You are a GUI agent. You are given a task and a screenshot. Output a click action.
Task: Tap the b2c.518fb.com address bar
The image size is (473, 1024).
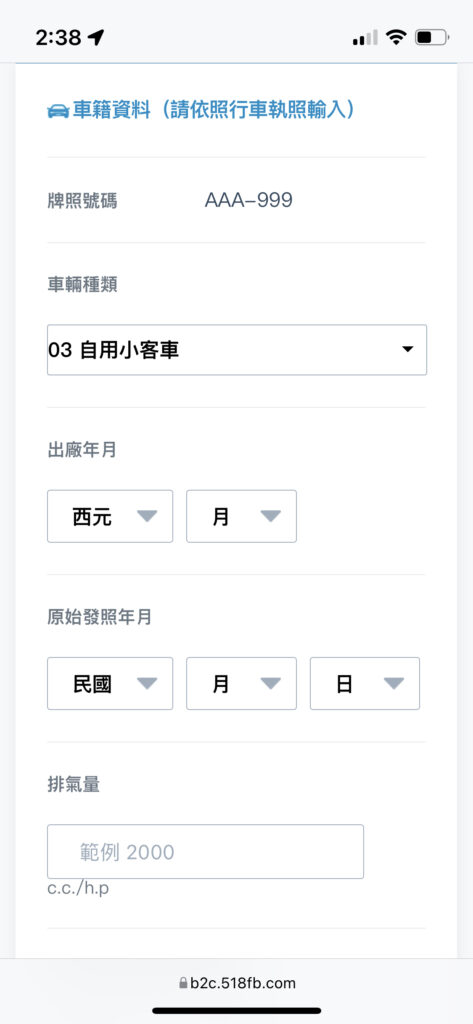point(236,983)
